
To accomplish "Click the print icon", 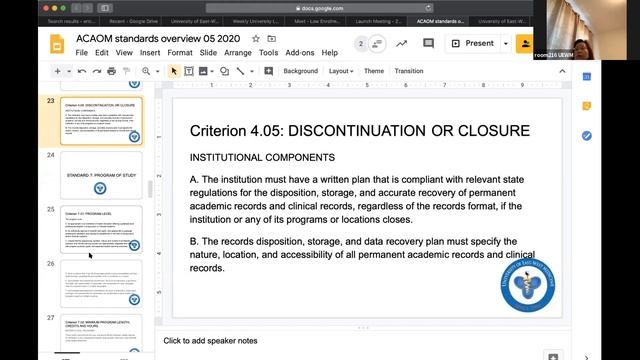I will click(x=111, y=71).
